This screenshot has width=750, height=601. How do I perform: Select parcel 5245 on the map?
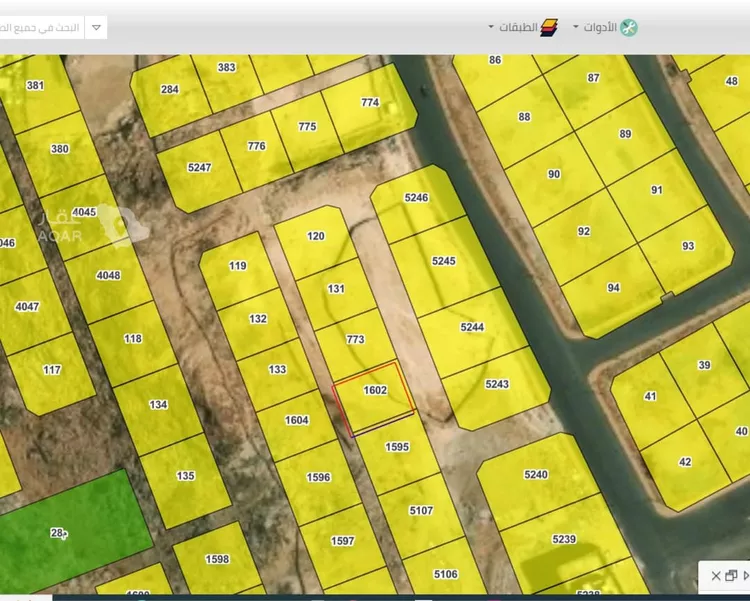pos(443,266)
